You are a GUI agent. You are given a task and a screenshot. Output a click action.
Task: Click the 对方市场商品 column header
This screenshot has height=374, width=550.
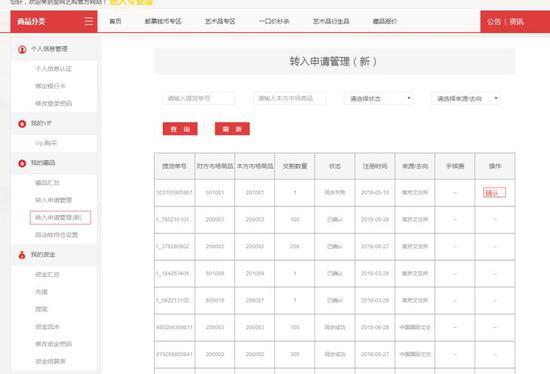(x=215, y=166)
